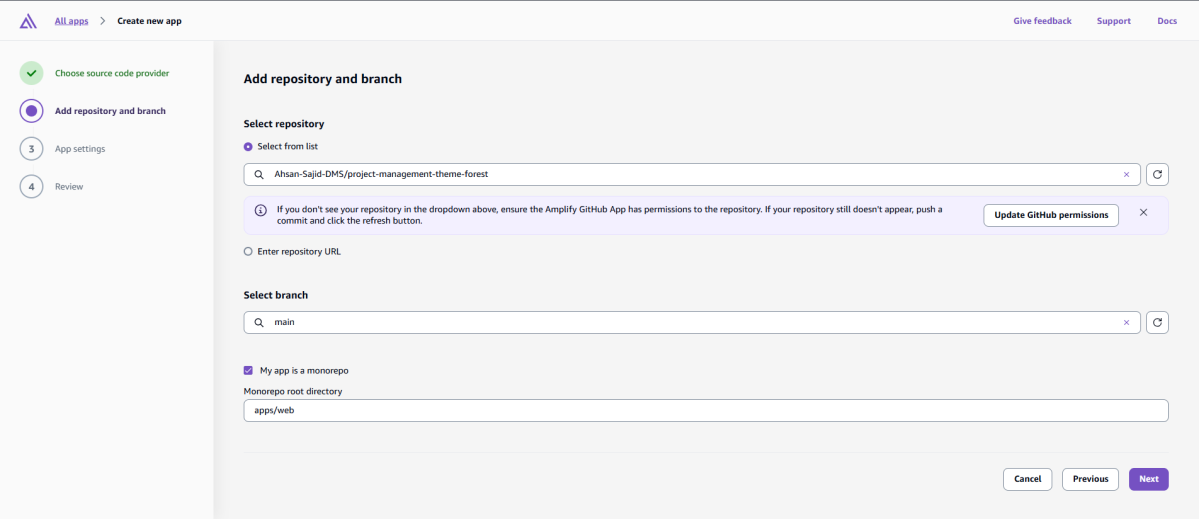1199x519 pixels.
Task: Click the step 3 number circle
Action: [31, 149]
